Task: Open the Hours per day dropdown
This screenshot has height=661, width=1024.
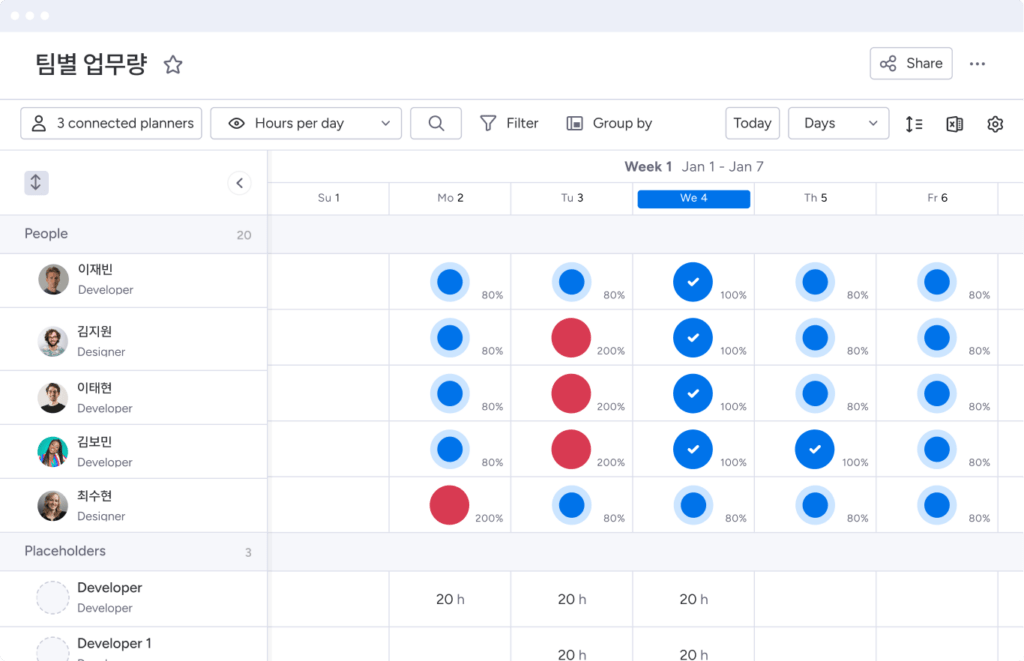Action: point(306,123)
